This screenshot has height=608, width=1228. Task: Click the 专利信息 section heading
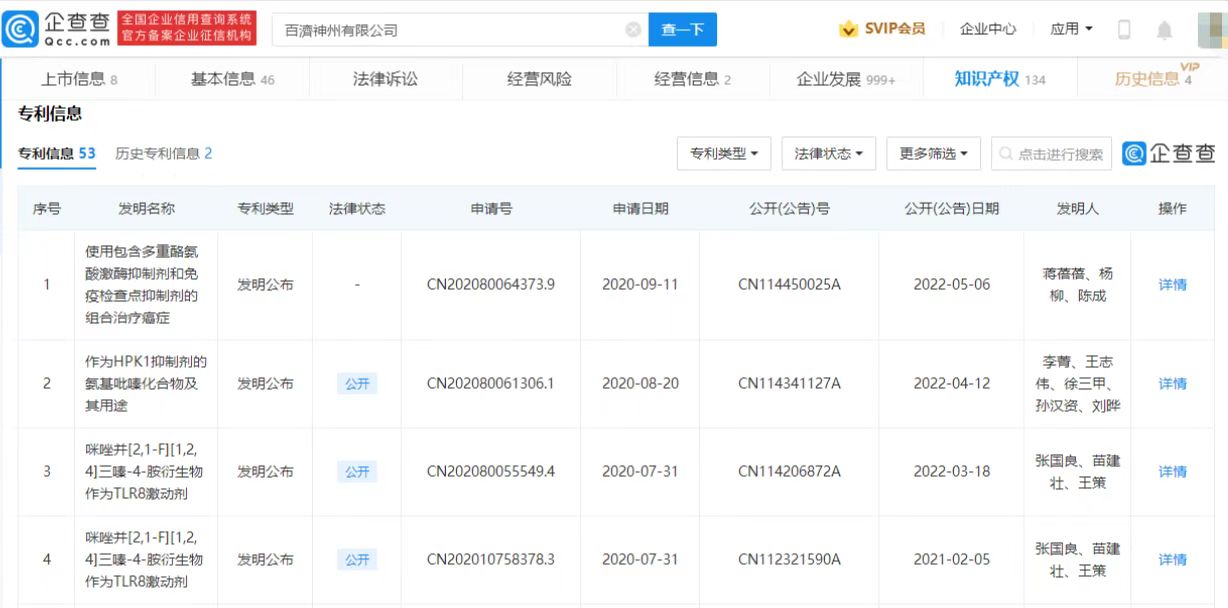point(50,114)
